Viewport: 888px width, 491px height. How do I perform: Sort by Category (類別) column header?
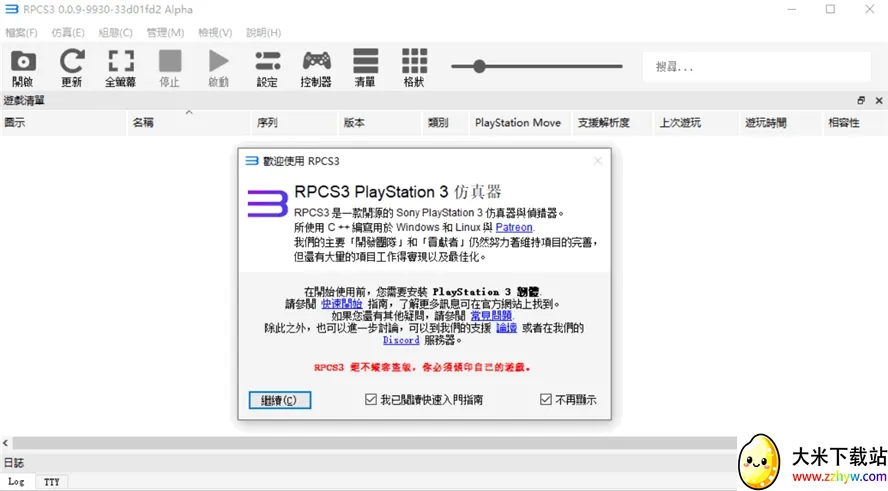[x=446, y=122]
